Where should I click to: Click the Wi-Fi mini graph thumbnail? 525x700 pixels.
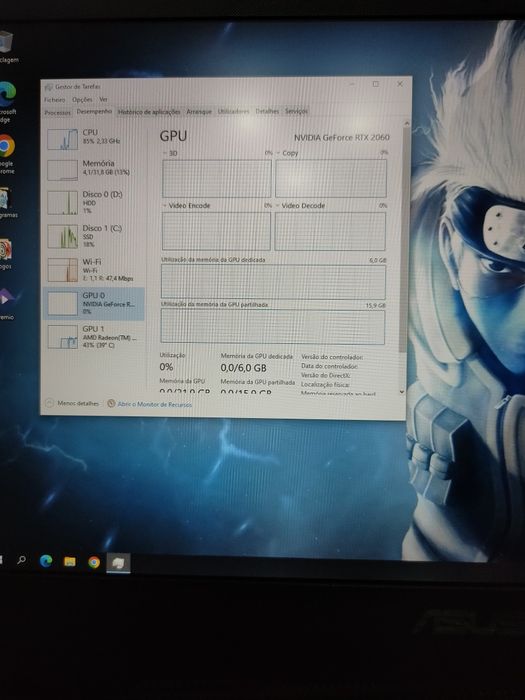[x=62, y=270]
